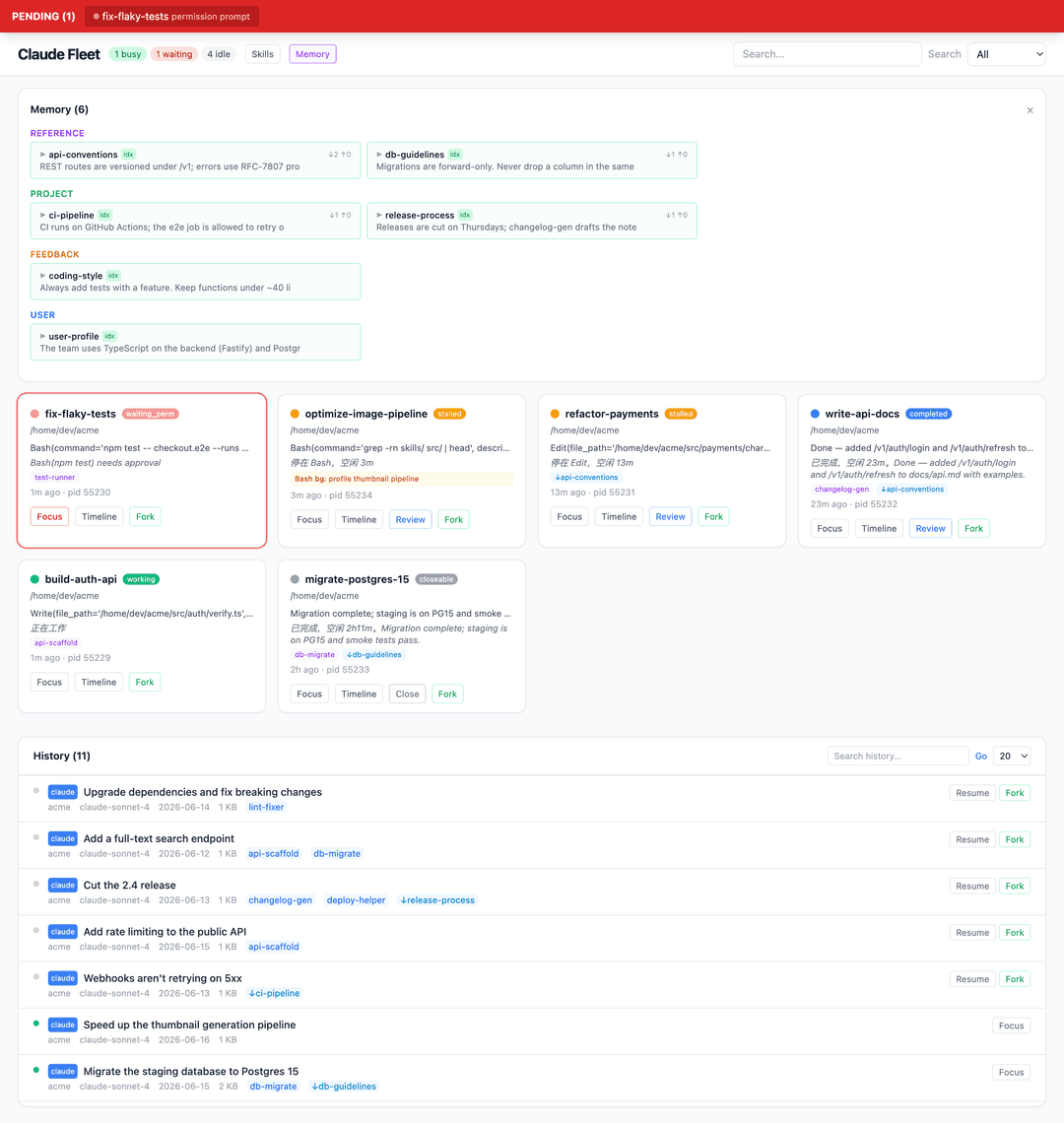Viewport: 1064px width, 1123px height.
Task: Click the lint-fixer tag in history
Action: click(266, 807)
